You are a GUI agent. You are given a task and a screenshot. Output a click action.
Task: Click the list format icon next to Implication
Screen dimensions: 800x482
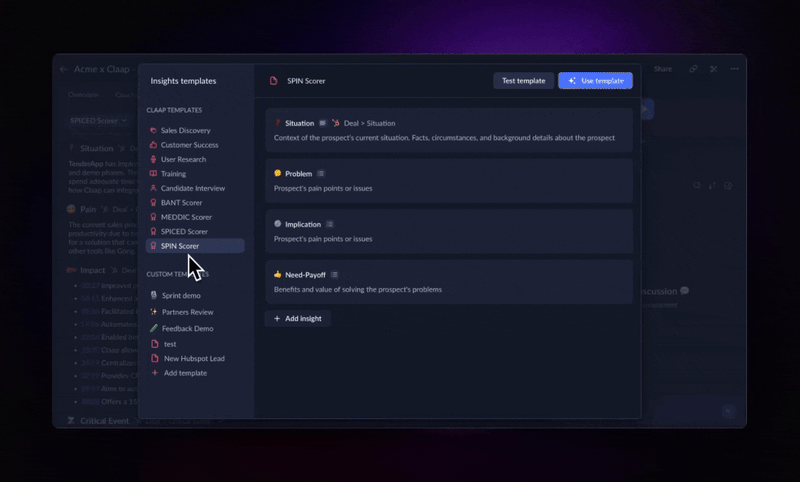click(x=330, y=224)
